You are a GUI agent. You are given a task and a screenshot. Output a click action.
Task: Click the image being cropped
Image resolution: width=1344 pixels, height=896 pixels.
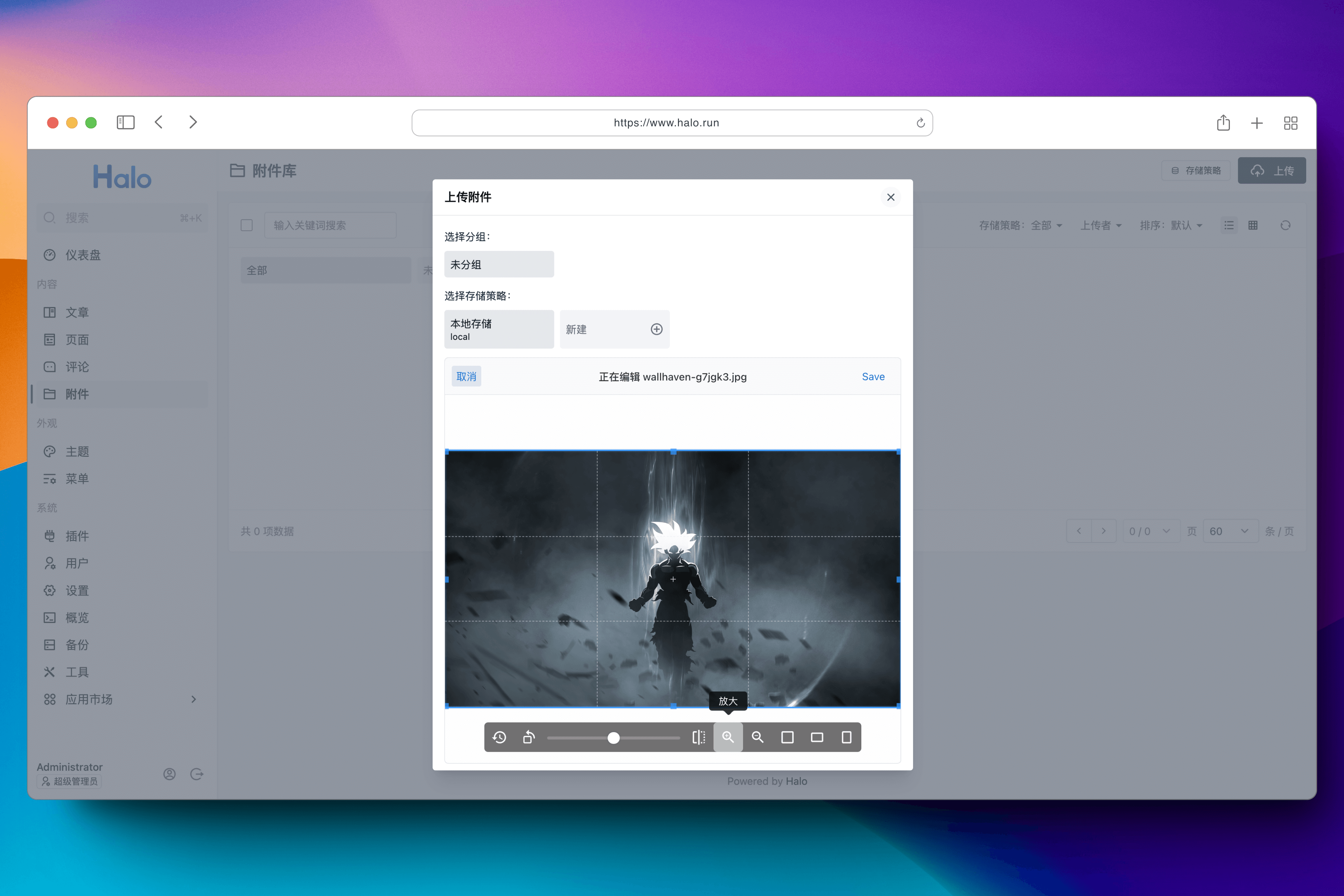(673, 579)
